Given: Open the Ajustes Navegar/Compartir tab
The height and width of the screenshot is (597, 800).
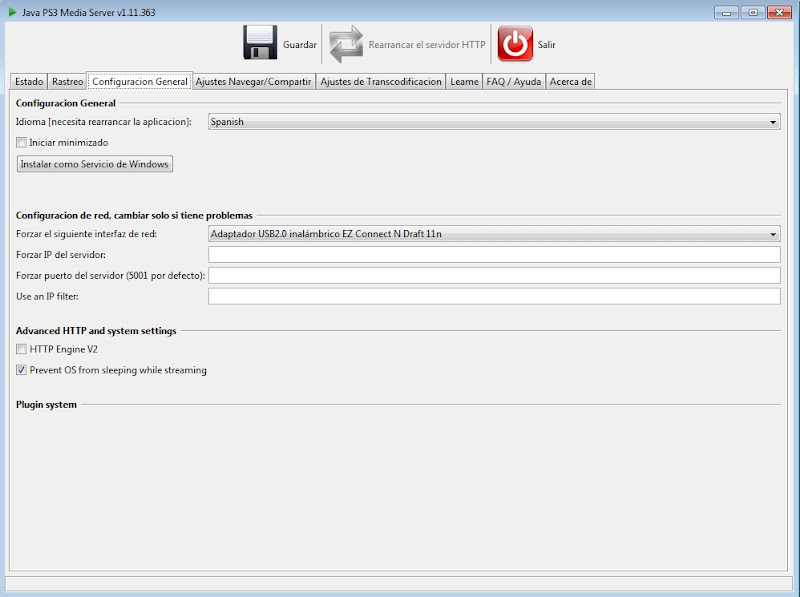Looking at the screenshot, I should point(254,82).
